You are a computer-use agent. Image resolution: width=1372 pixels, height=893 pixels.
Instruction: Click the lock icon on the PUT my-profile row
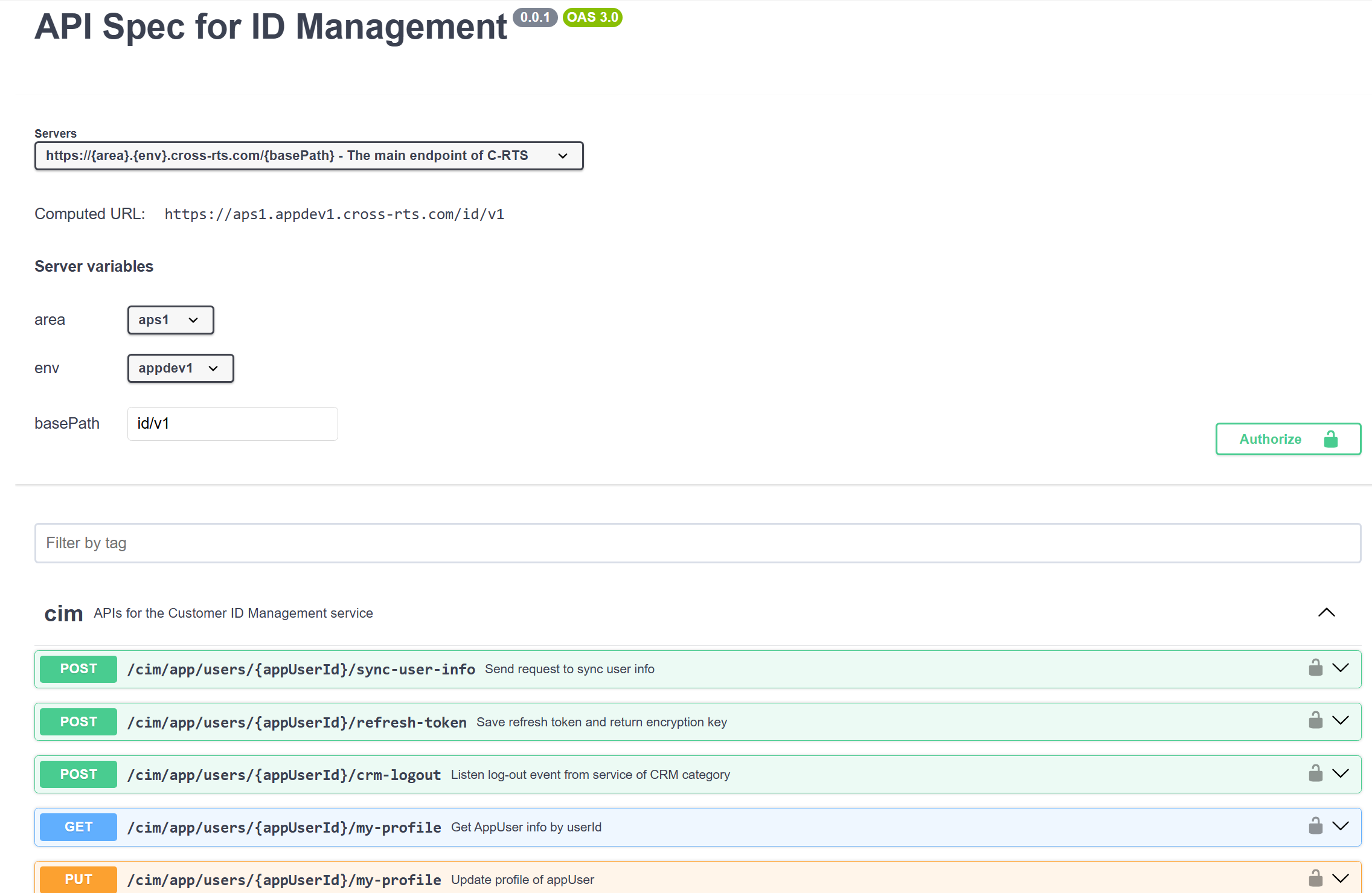(1315, 878)
